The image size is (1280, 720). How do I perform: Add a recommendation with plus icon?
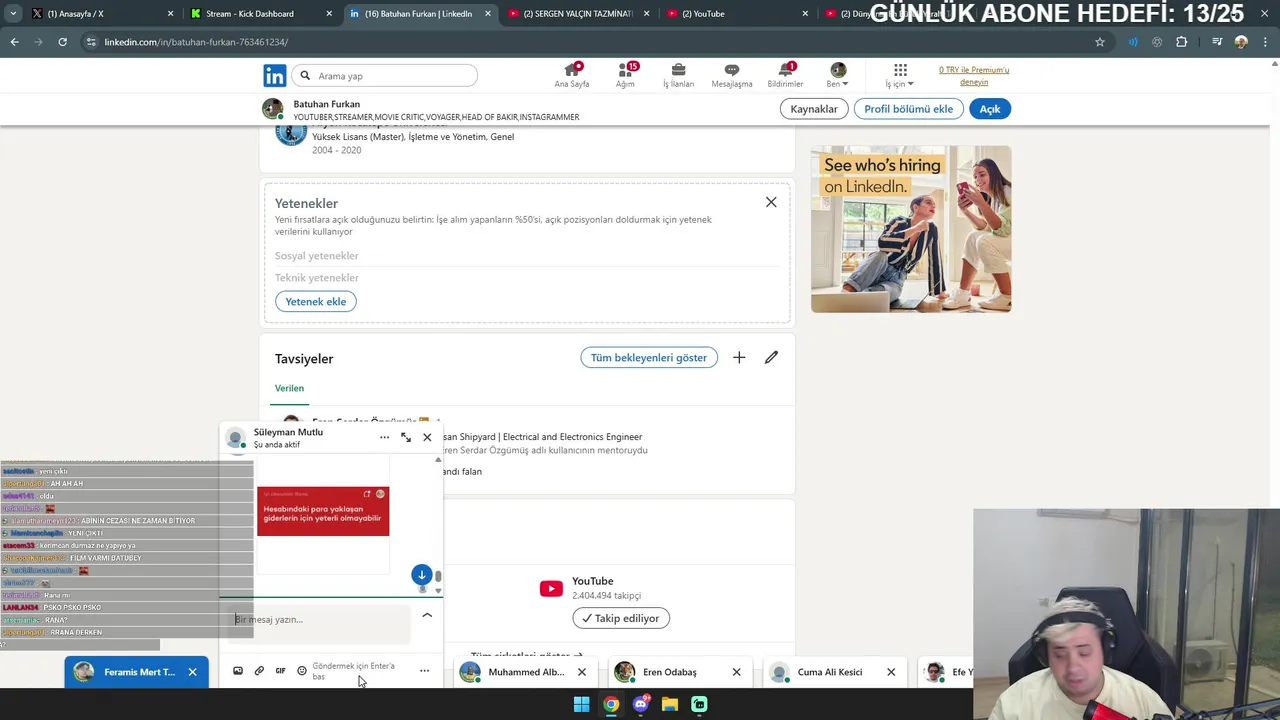click(739, 357)
